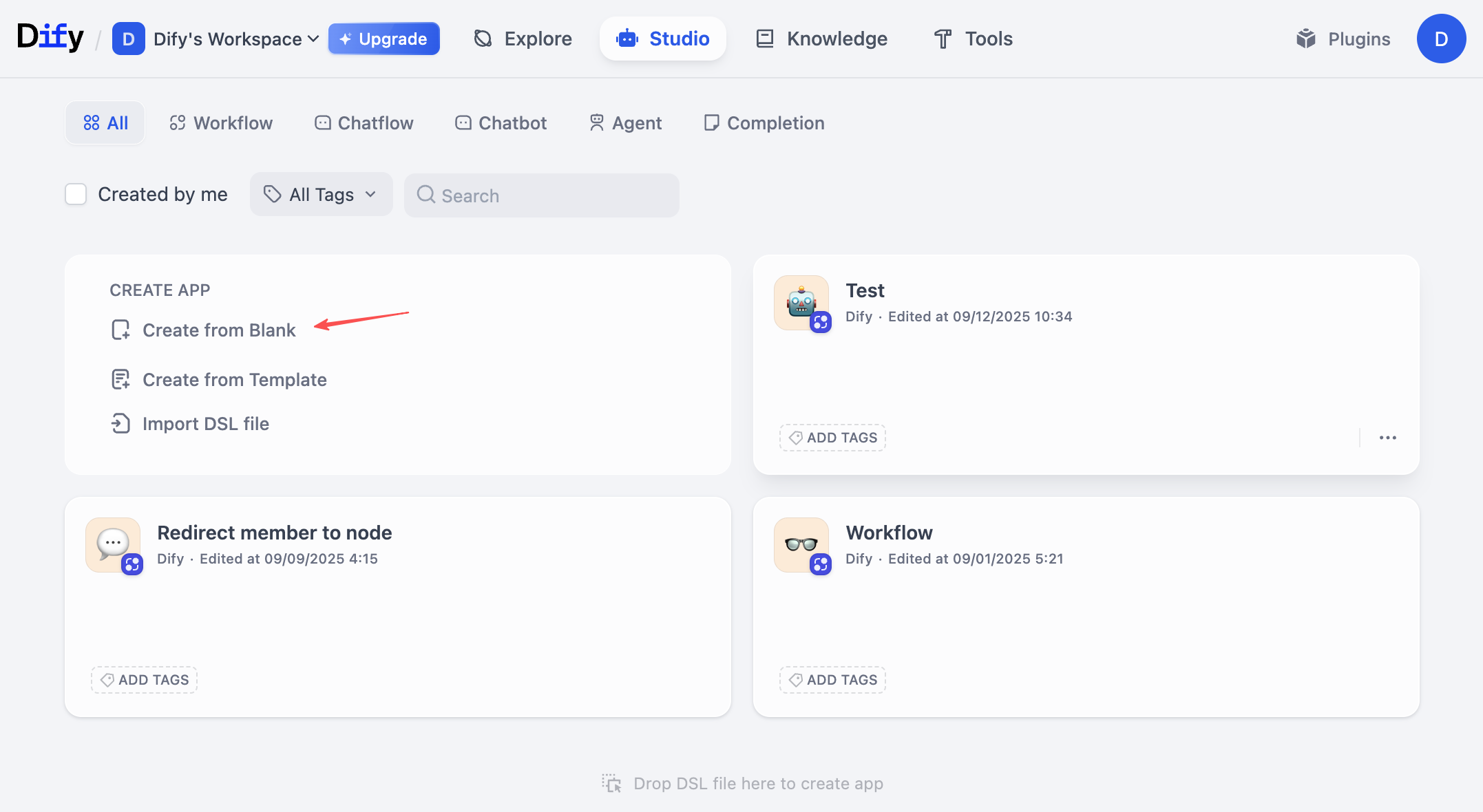Enable the Created by me checkbox
Viewport: 1483px width, 812px height.
76,195
